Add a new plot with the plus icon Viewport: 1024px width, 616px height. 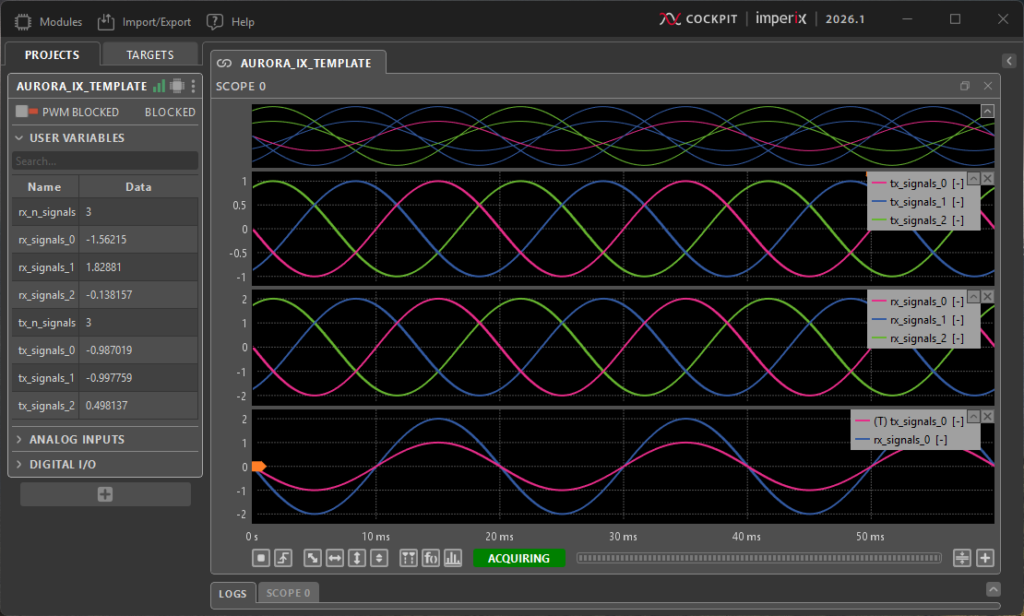pos(985,558)
